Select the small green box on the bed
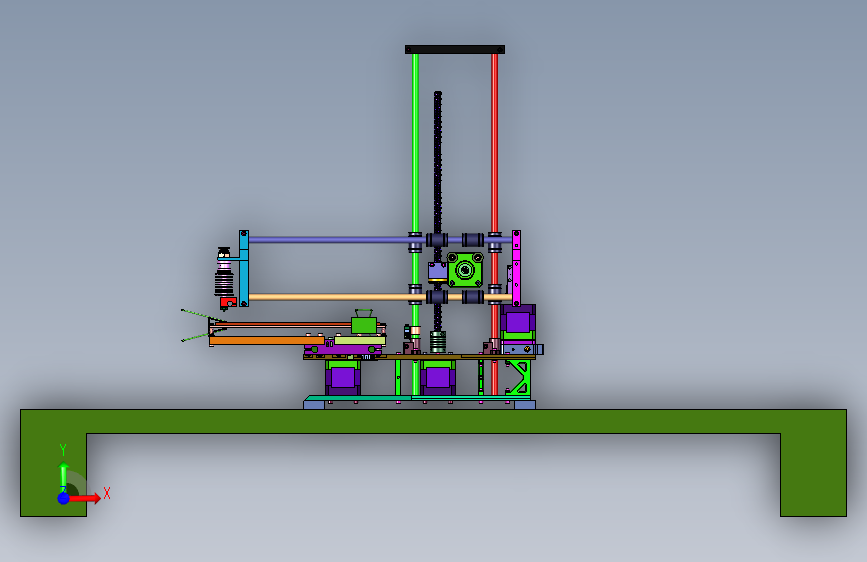This screenshot has width=867, height=562. click(364, 325)
